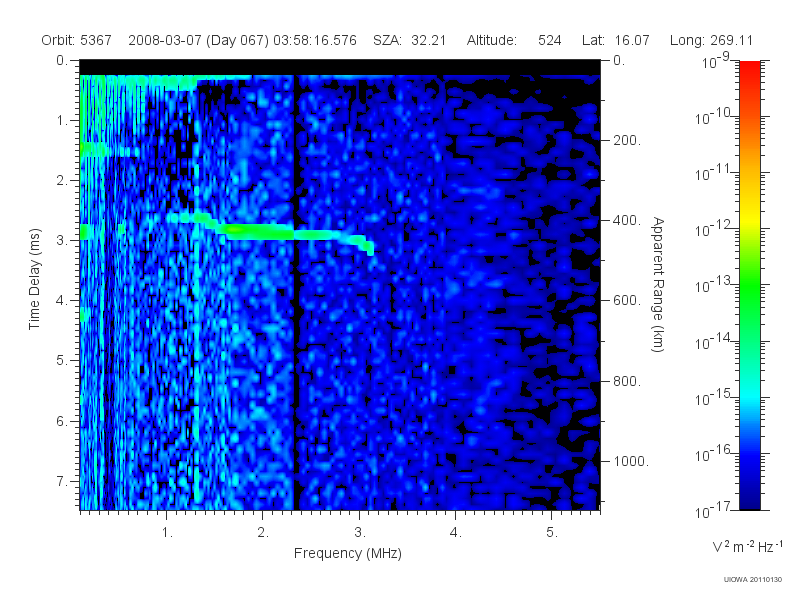Click the 3. tick label on frequency axis

(360, 533)
